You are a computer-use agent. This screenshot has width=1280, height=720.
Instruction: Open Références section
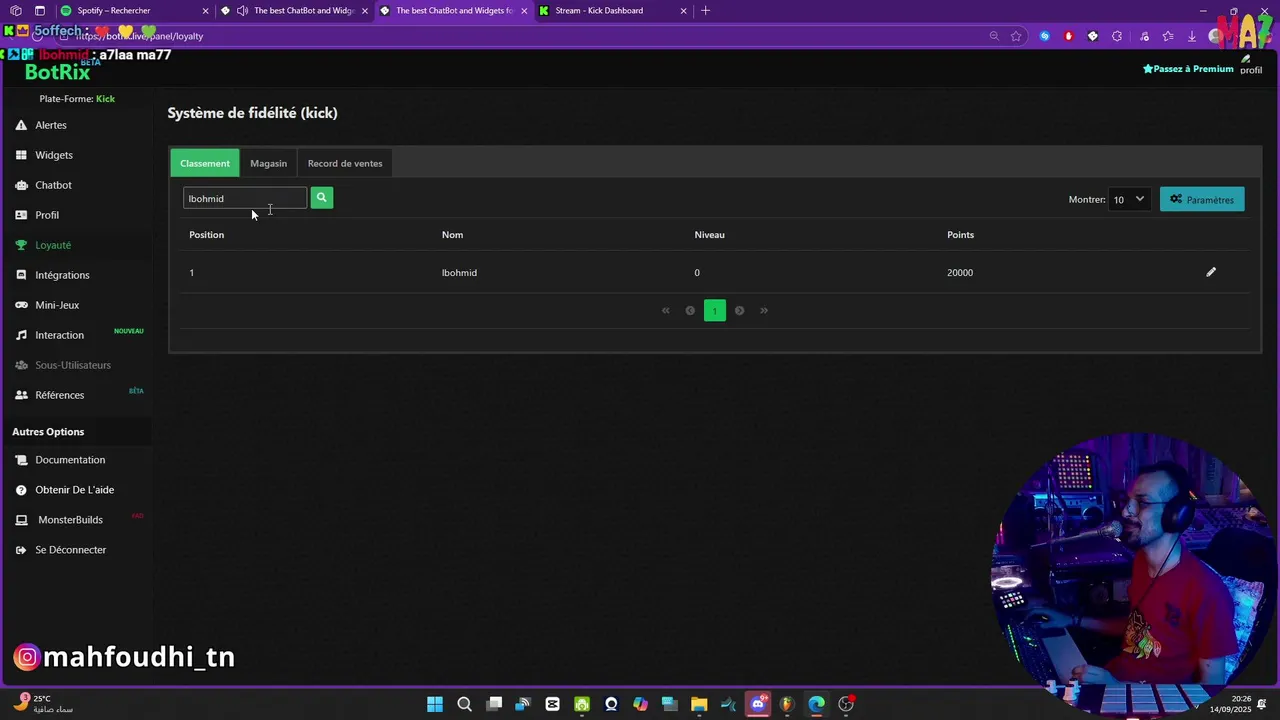(x=59, y=395)
